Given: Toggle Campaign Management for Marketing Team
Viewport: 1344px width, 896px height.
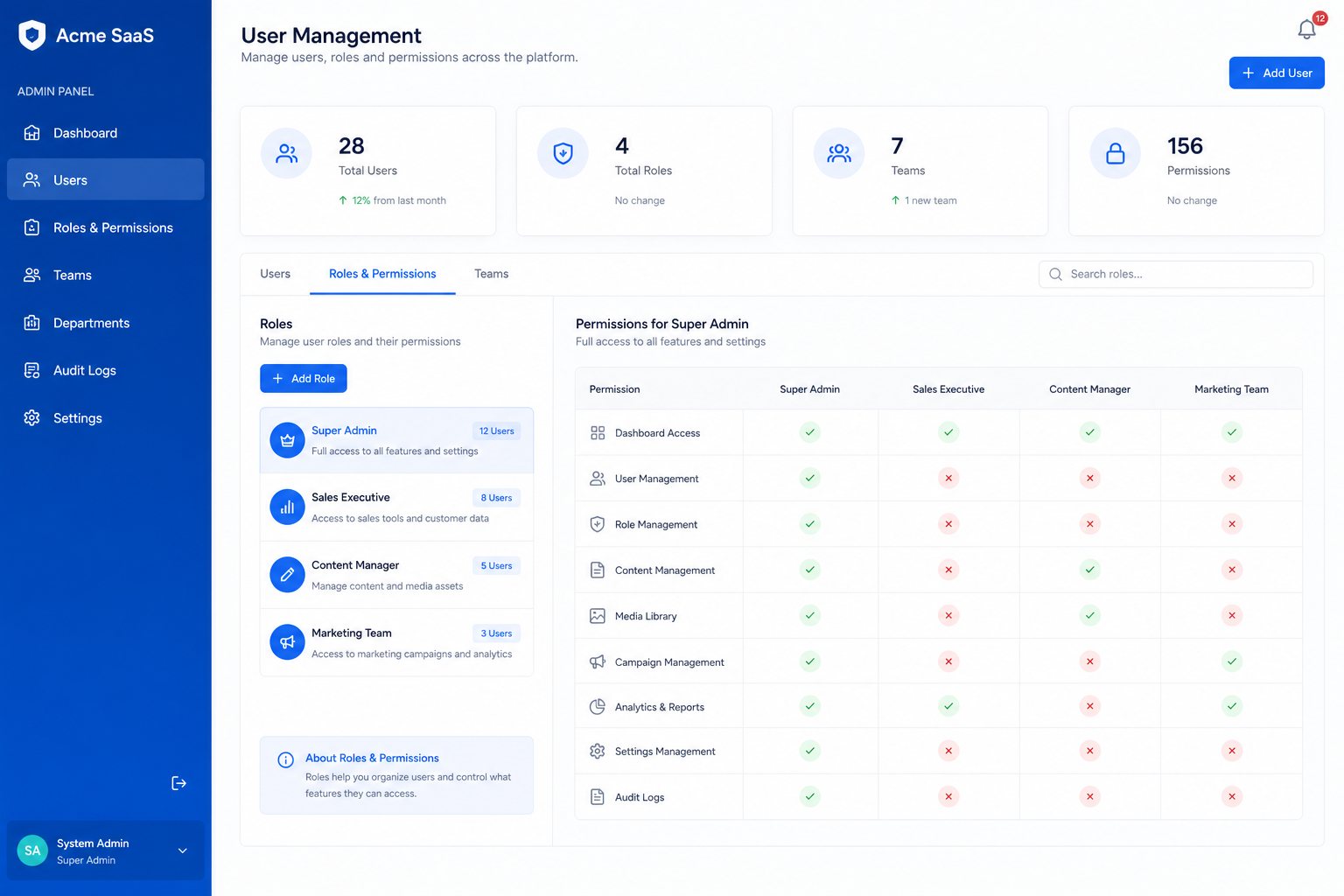Looking at the screenshot, I should click(1232, 661).
